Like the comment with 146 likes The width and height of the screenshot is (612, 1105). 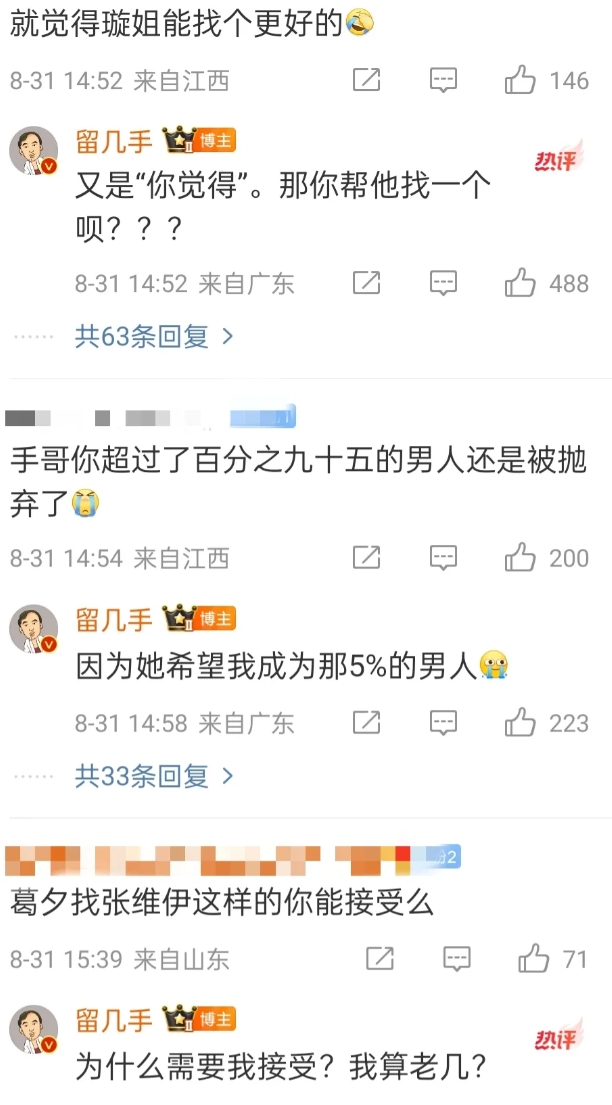[520, 80]
